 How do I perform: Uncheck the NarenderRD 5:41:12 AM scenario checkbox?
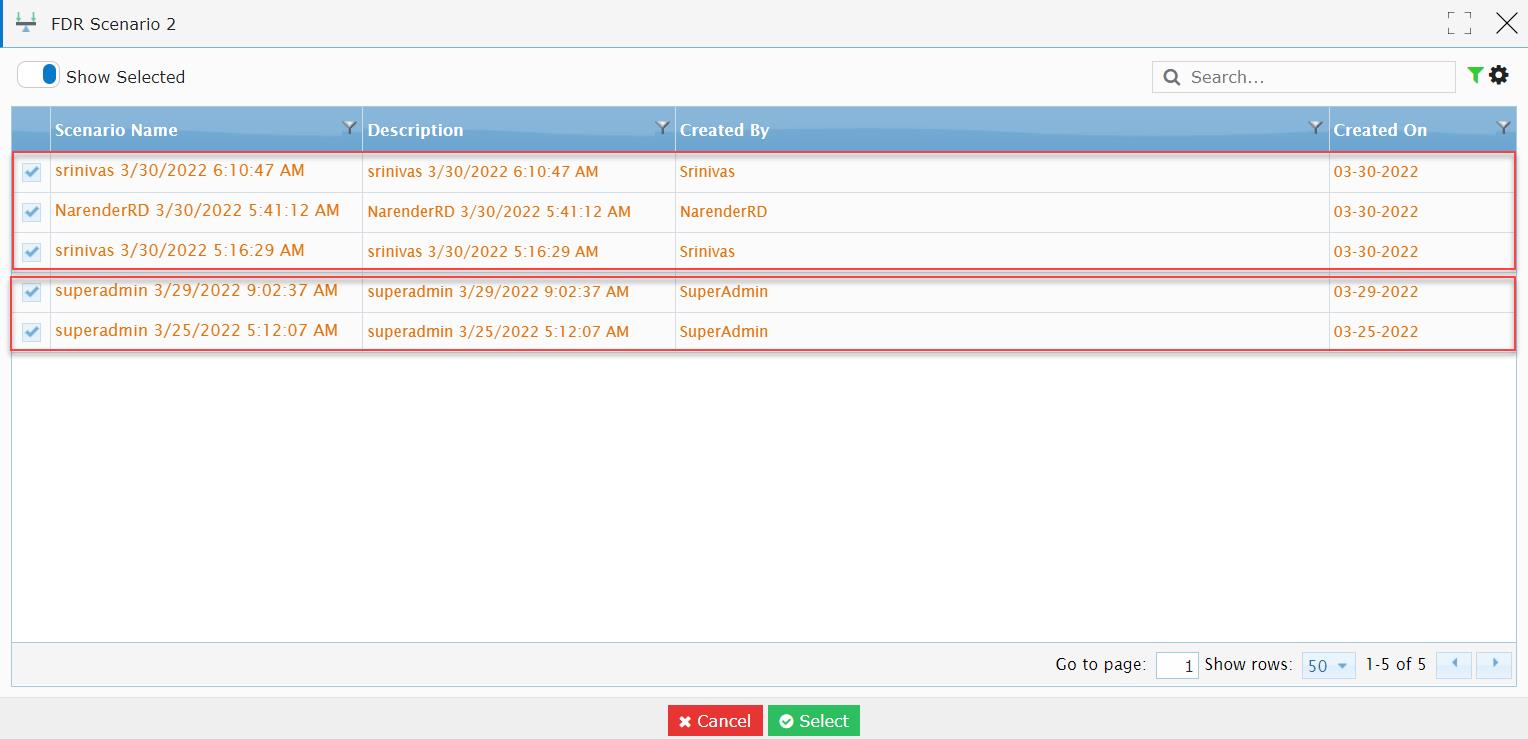pyautogui.click(x=32, y=212)
